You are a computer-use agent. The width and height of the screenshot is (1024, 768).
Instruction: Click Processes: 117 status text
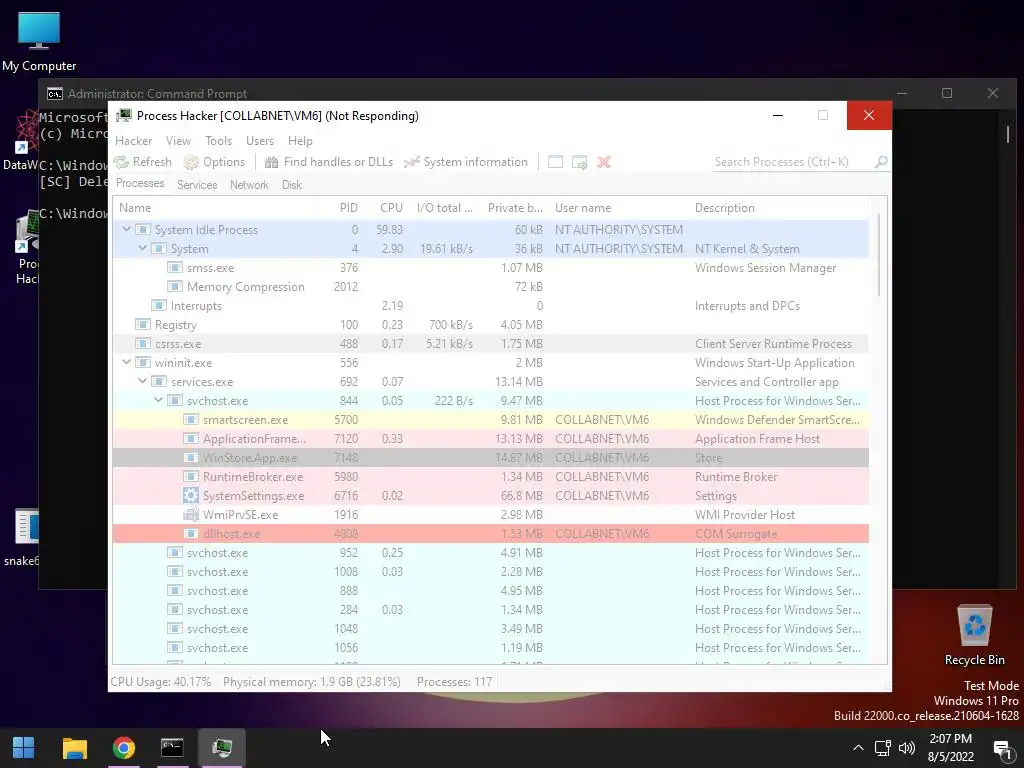455,682
